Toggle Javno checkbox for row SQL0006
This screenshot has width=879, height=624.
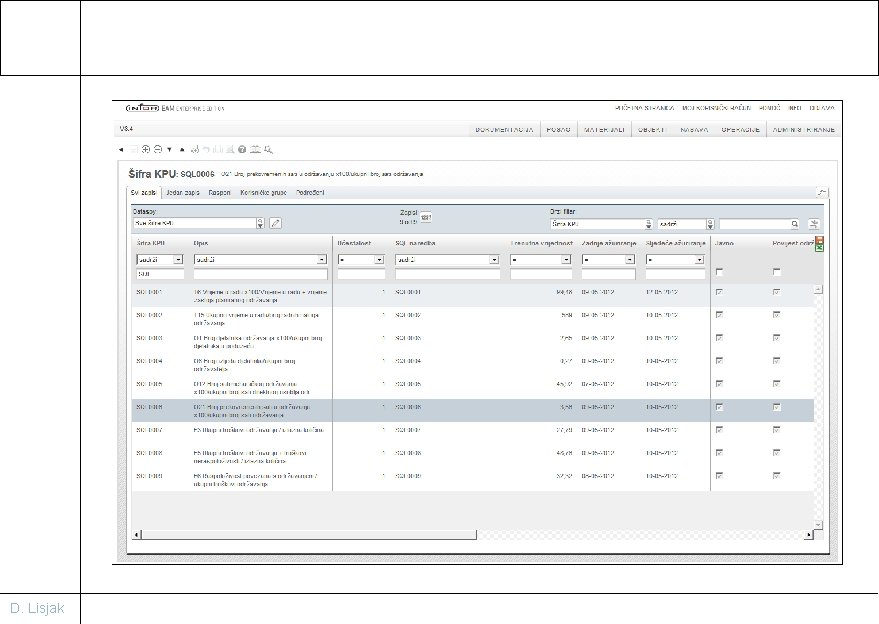(720, 408)
